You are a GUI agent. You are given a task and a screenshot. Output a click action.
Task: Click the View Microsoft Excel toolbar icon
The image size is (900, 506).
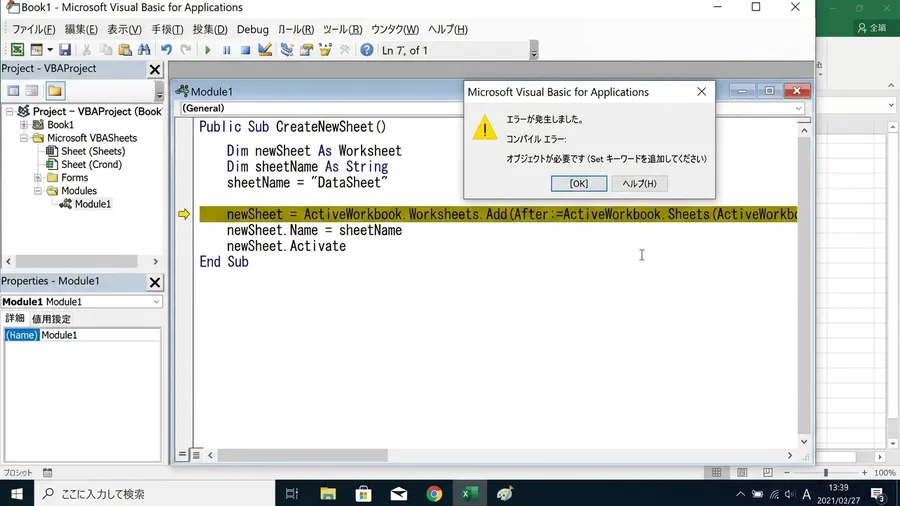pos(17,50)
